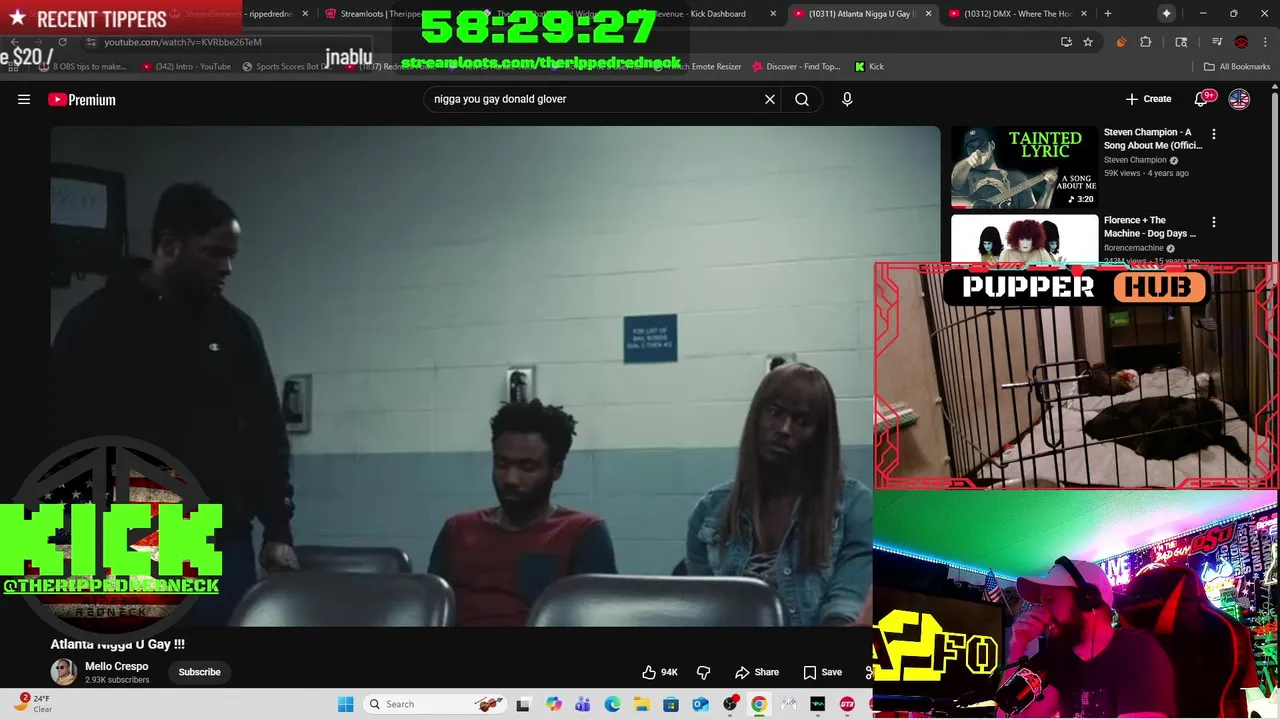Open Chrome profile avatar

tap(1241, 42)
